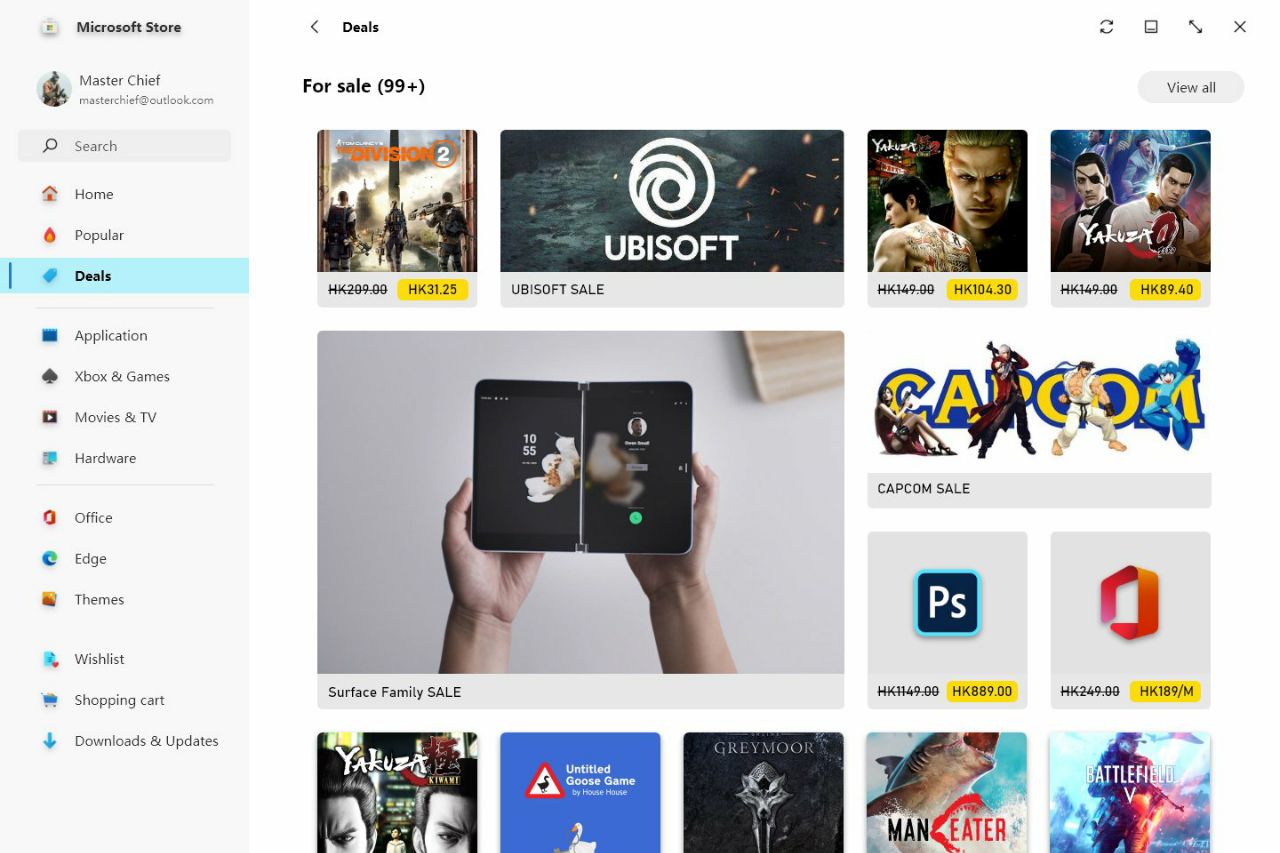Open the Master Chief account profile
This screenshot has width=1280, height=853.
coord(125,89)
